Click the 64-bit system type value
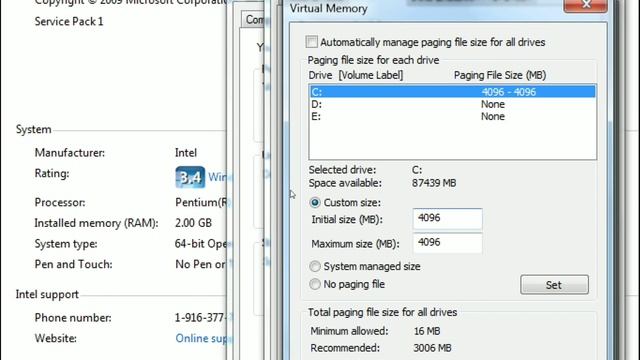Image resolution: width=640 pixels, height=360 pixels. pyautogui.click(x=202, y=244)
